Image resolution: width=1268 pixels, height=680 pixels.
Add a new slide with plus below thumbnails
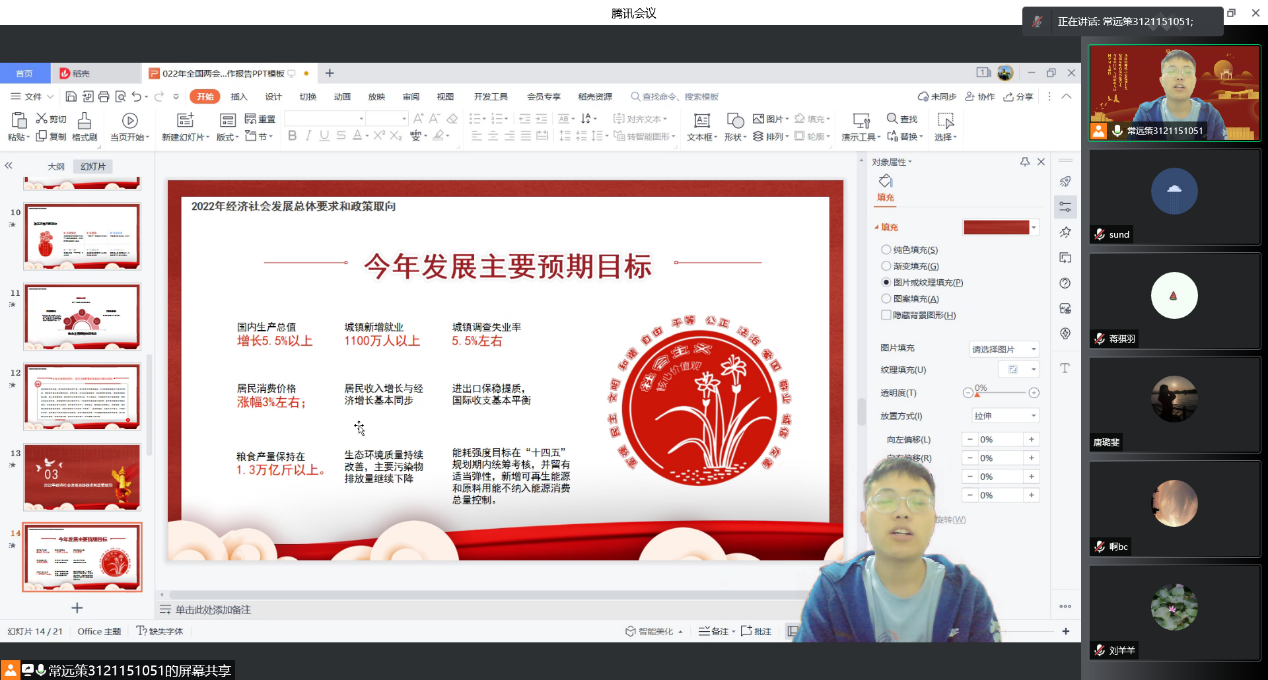click(x=77, y=607)
